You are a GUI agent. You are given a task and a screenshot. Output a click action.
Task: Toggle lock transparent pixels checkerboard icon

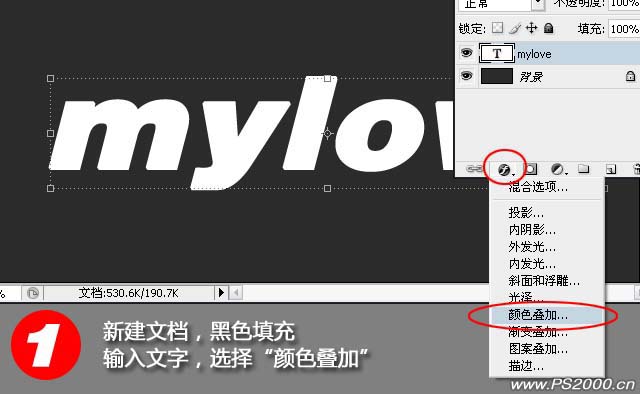(497, 28)
